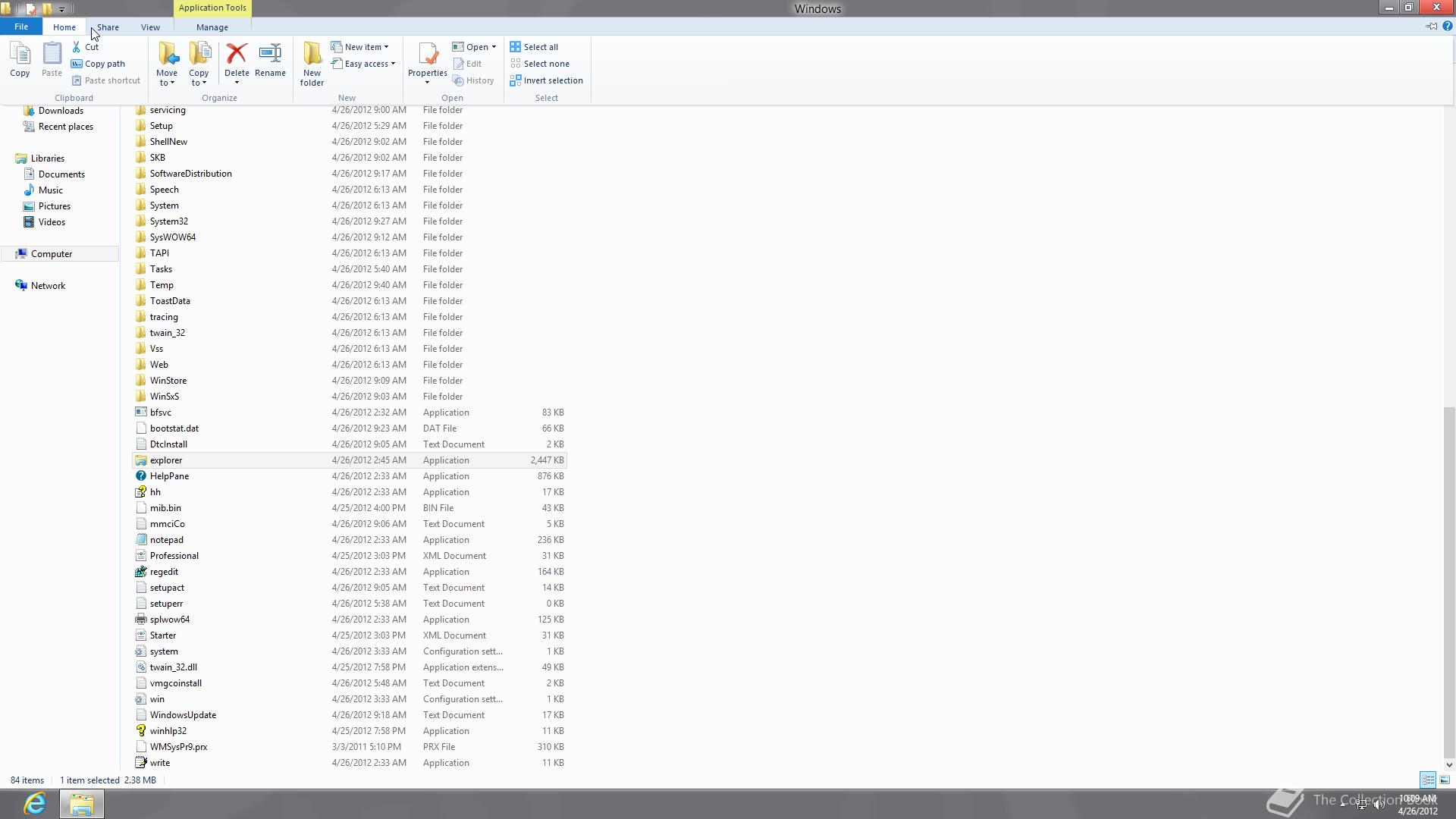Switch to details view icon in status bar

click(1428, 780)
